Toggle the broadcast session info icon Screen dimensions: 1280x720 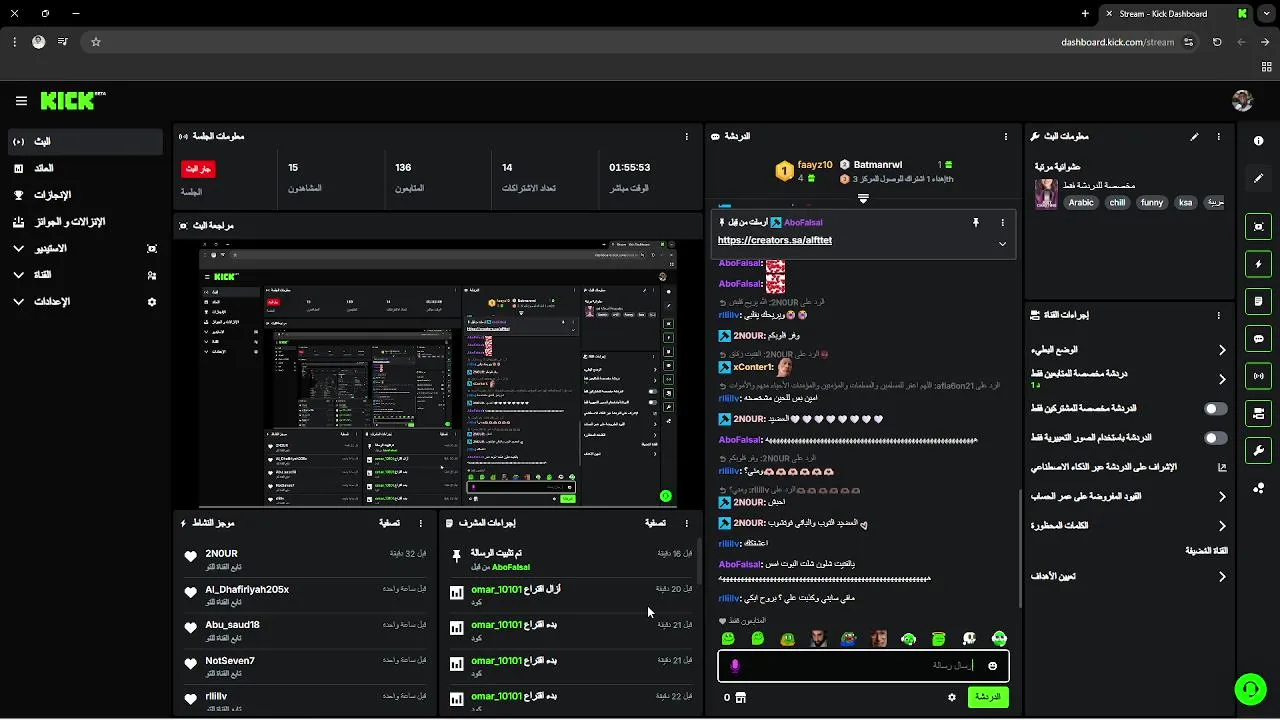coord(1258,376)
